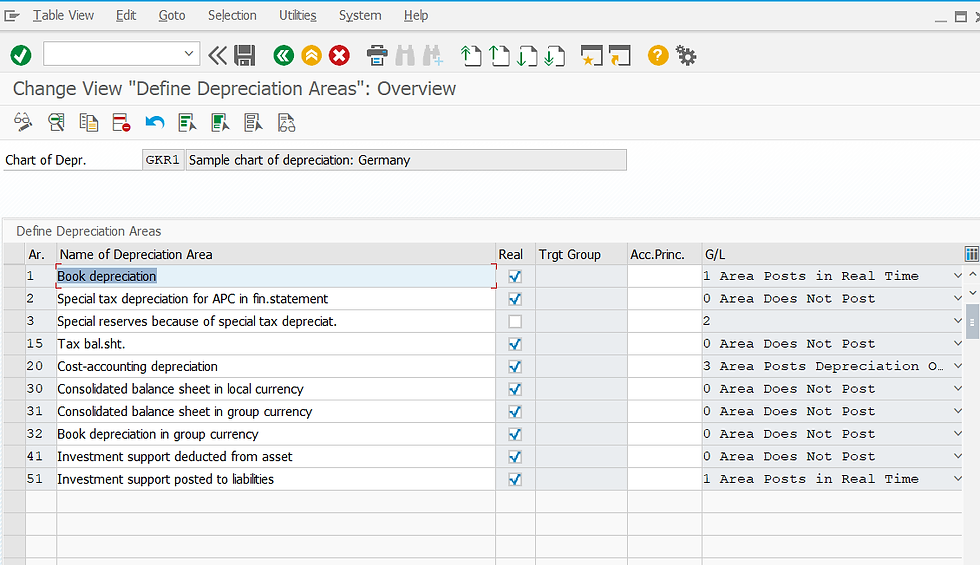Click the Trgt Group column header
Screen dimensions: 980x565
tap(581, 254)
